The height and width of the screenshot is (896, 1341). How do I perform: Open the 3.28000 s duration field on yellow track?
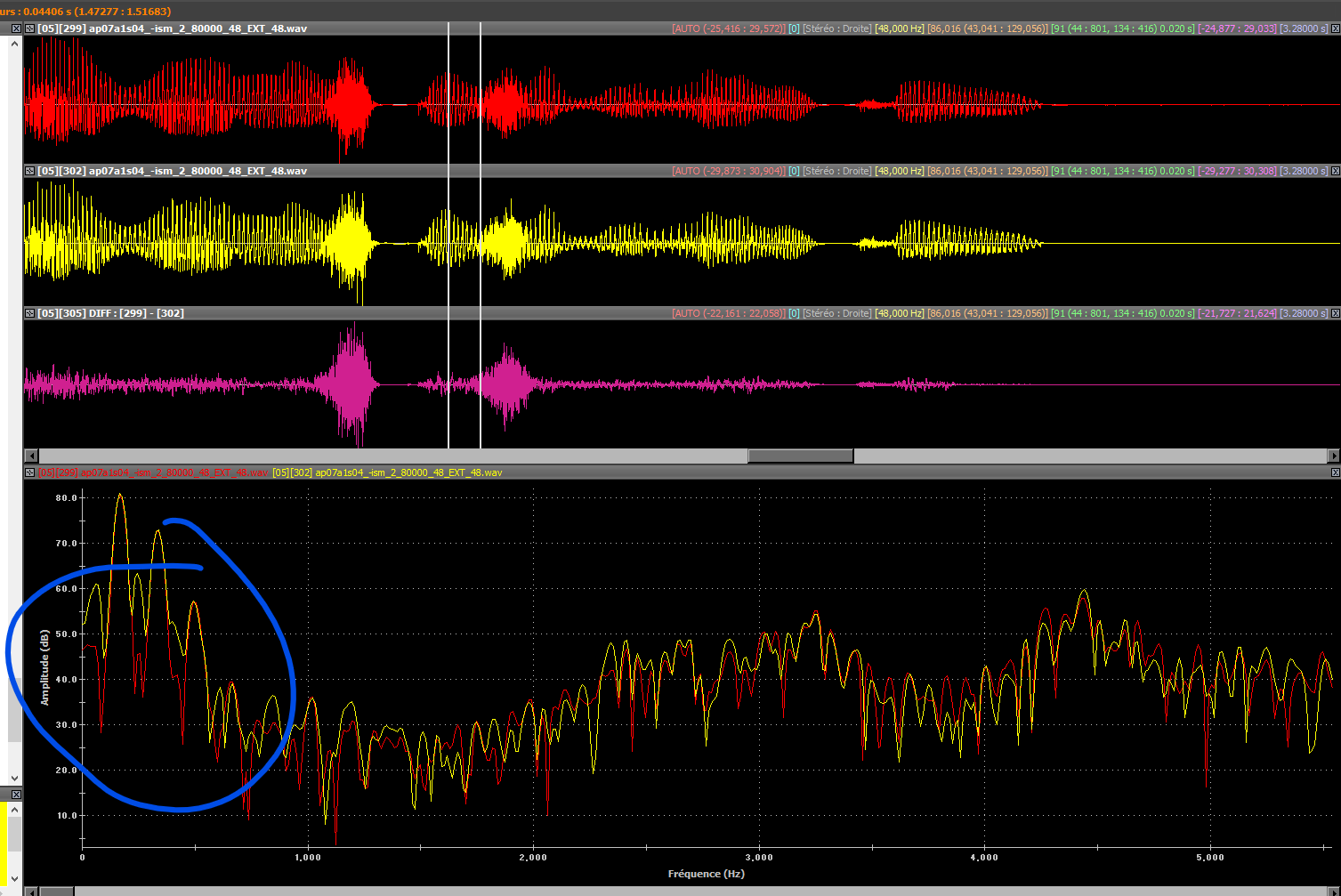point(1303,171)
